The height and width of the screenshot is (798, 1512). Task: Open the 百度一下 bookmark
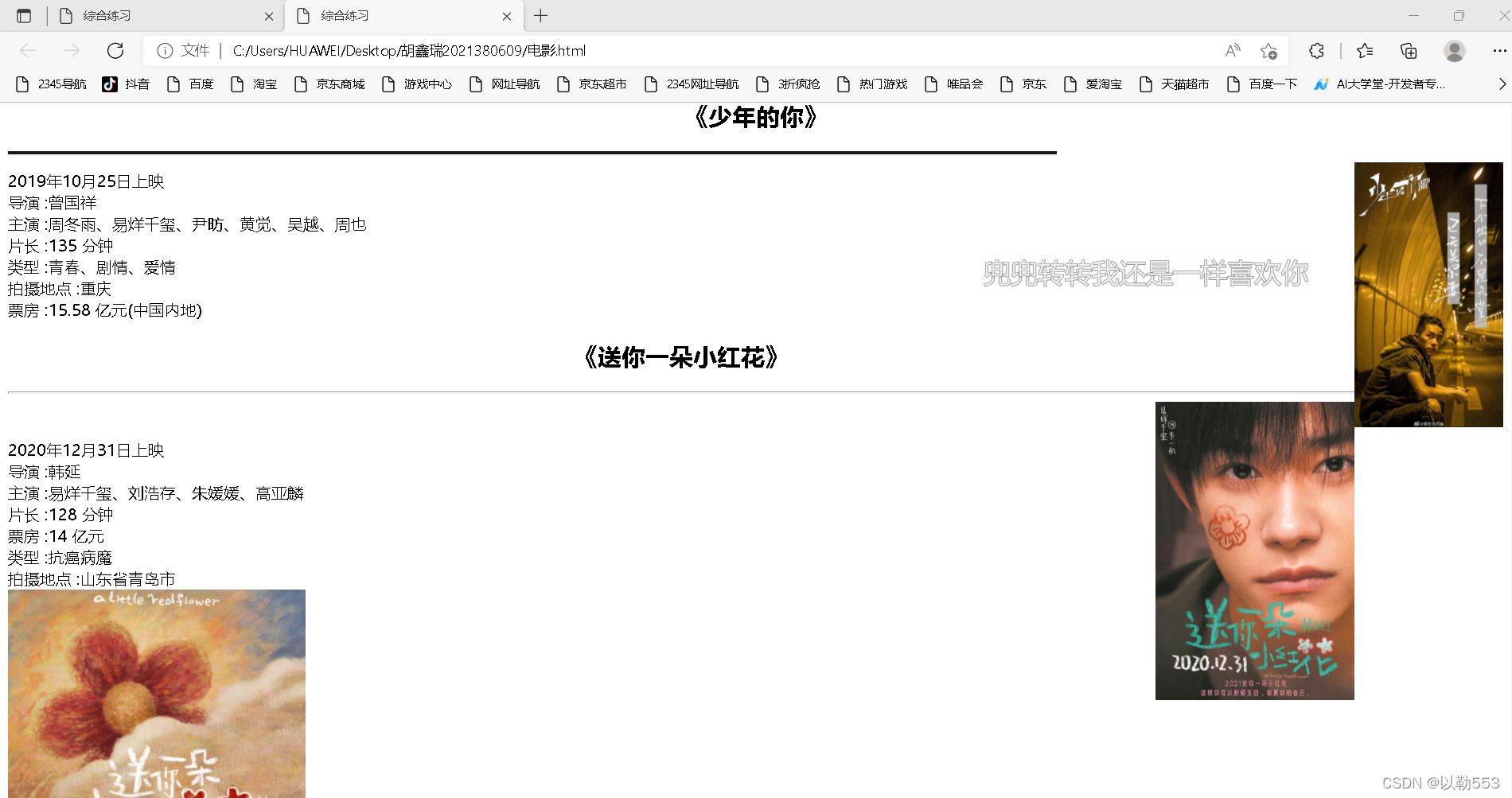(1262, 84)
